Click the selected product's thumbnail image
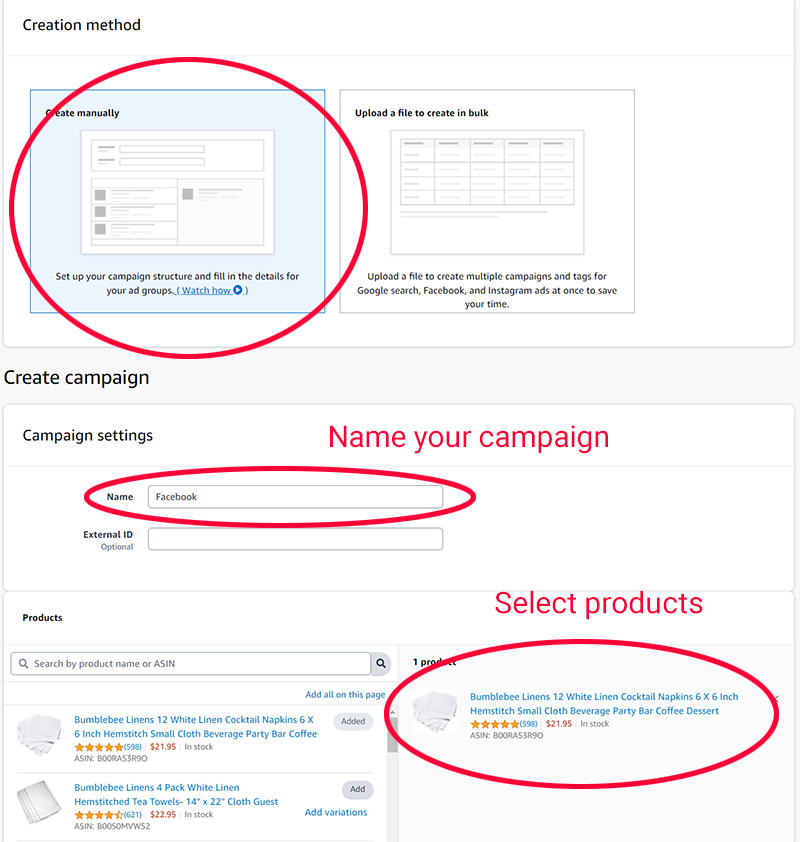This screenshot has height=842, width=800. 434,710
